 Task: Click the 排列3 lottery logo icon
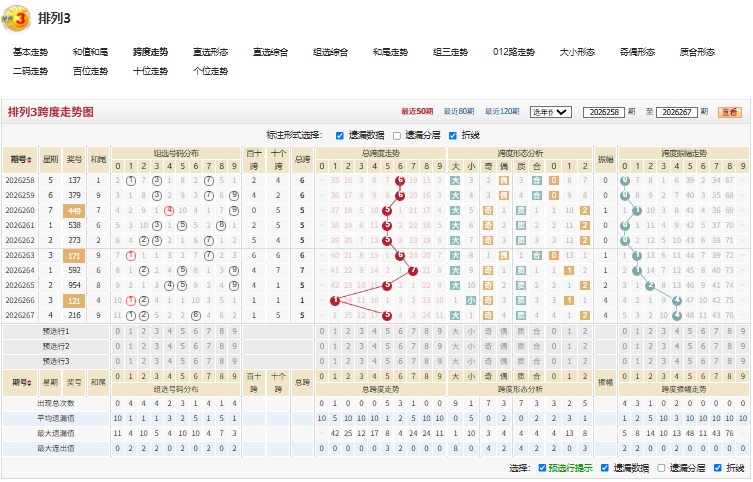(x=16, y=19)
